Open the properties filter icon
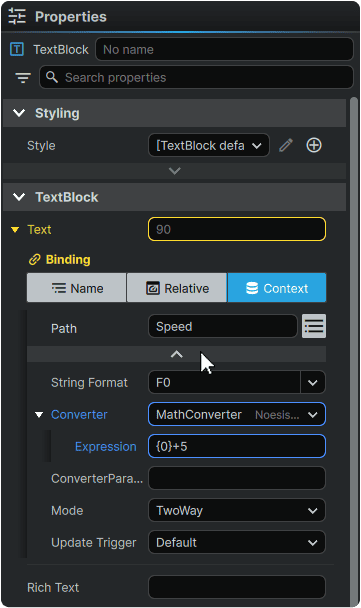The image size is (361, 608). click(23, 78)
